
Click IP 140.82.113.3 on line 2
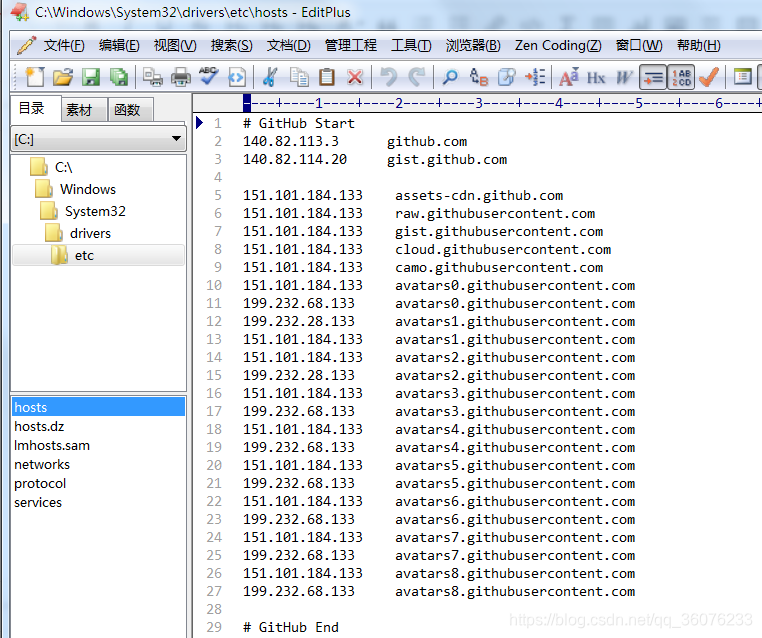pyautogui.click(x=291, y=141)
